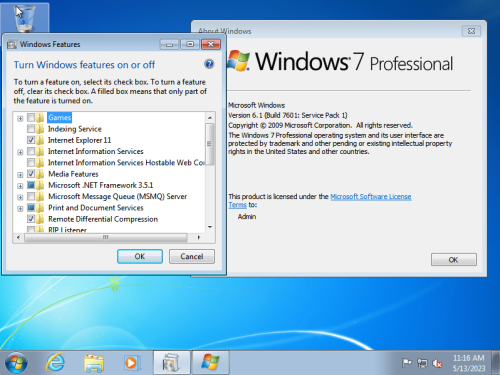Expand Print and Document Services node
The height and width of the screenshot is (375, 500).
(x=20, y=209)
